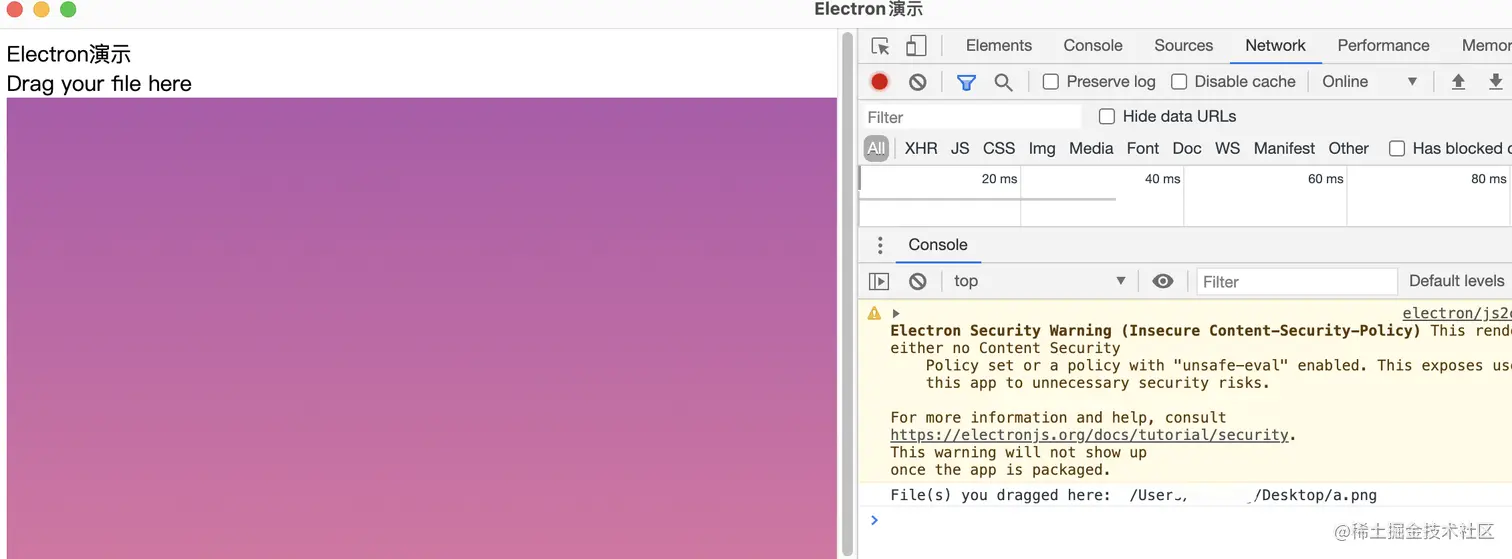
Task: Click the network Filter text field
Action: tap(972, 117)
